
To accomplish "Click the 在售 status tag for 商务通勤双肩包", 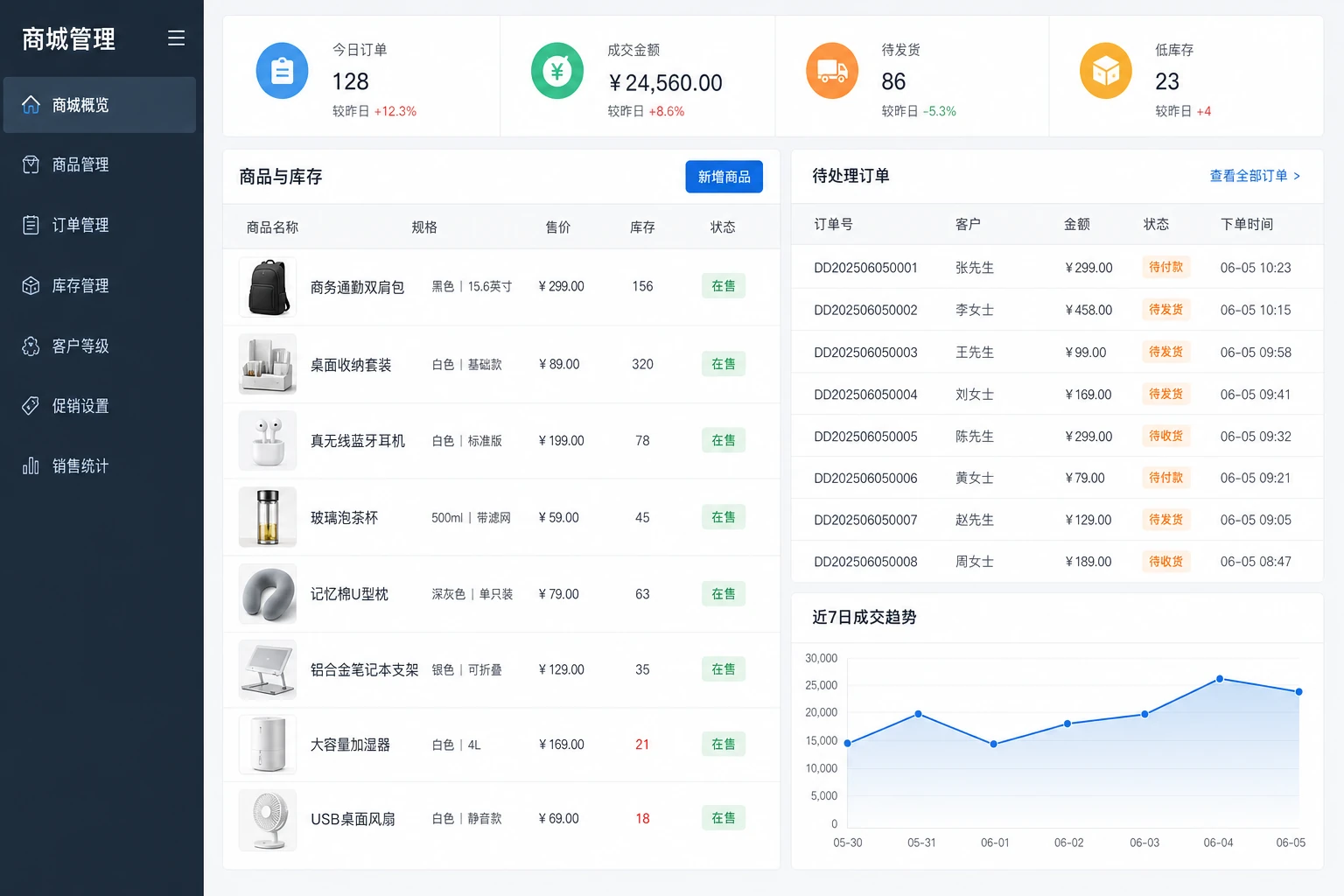I will click(x=724, y=286).
